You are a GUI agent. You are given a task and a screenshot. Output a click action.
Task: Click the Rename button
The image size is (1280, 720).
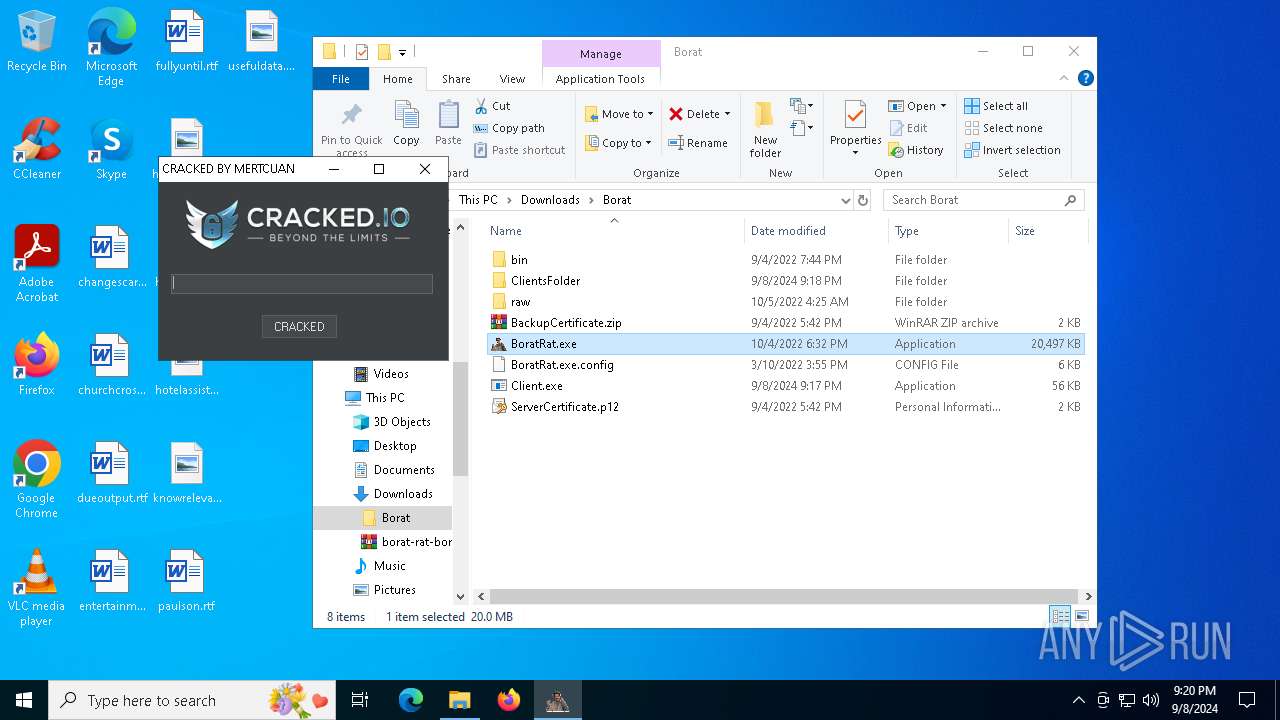point(698,143)
